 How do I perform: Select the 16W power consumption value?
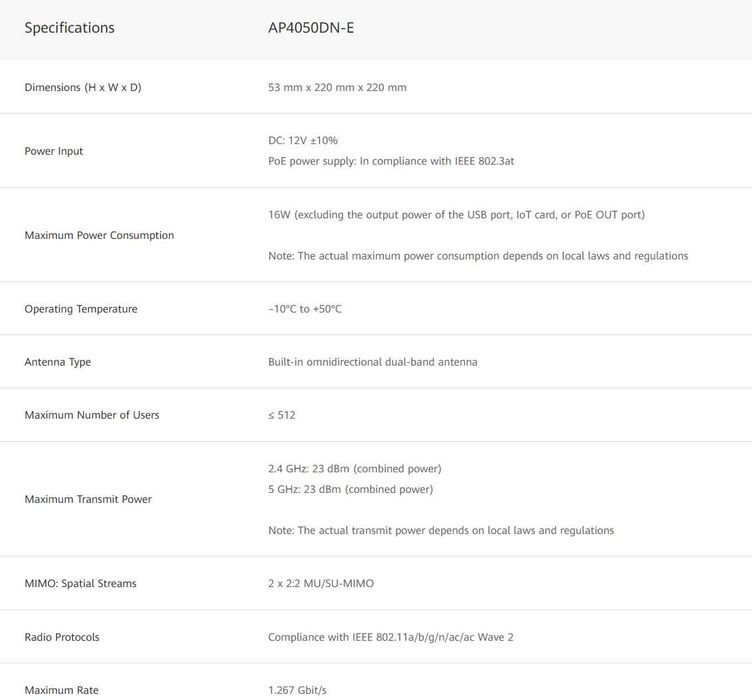[456, 215]
